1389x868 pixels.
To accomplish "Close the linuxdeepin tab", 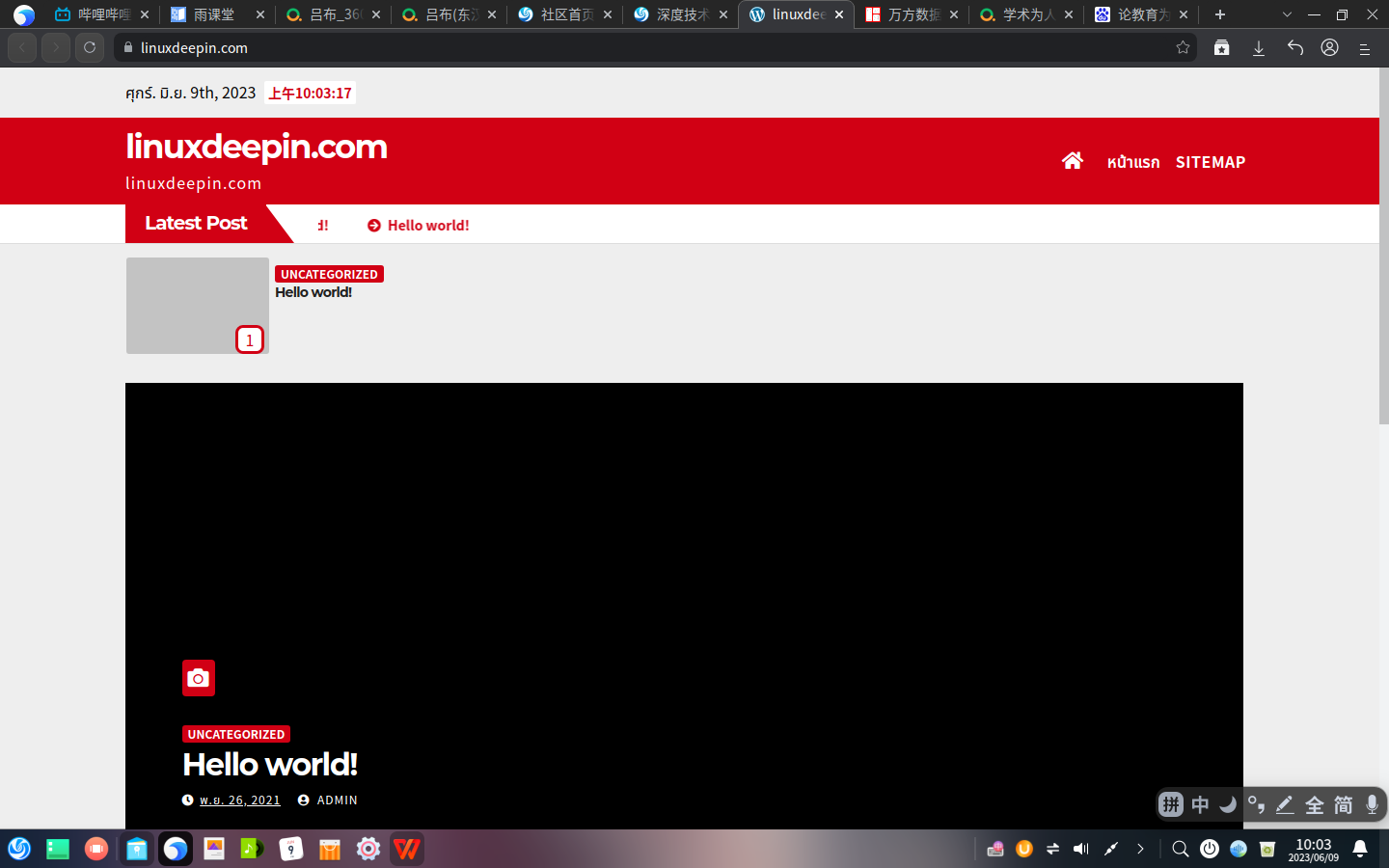I will tap(839, 14).
